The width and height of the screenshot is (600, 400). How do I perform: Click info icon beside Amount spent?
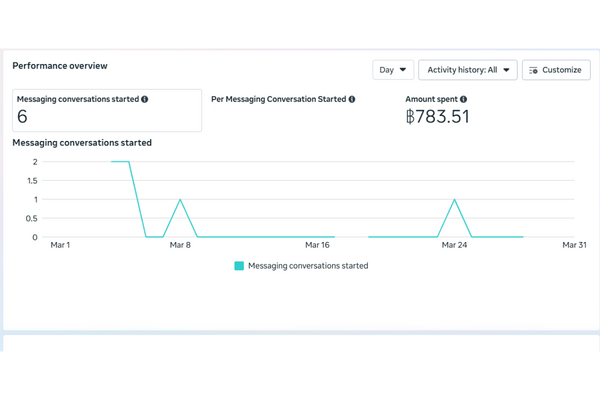click(464, 100)
